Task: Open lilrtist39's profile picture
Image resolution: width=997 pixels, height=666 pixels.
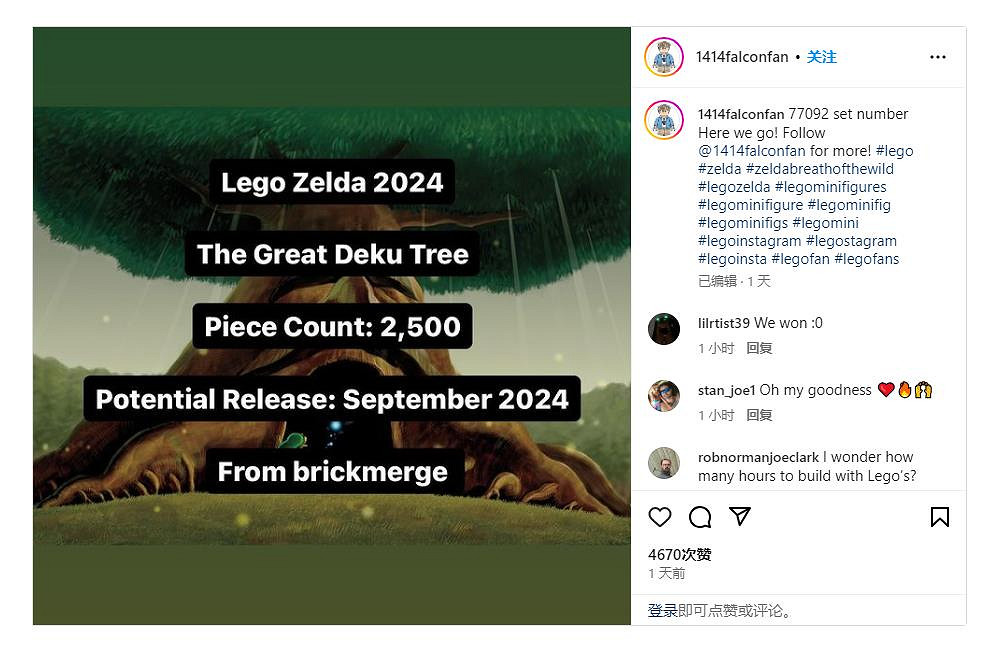Action: tap(664, 330)
